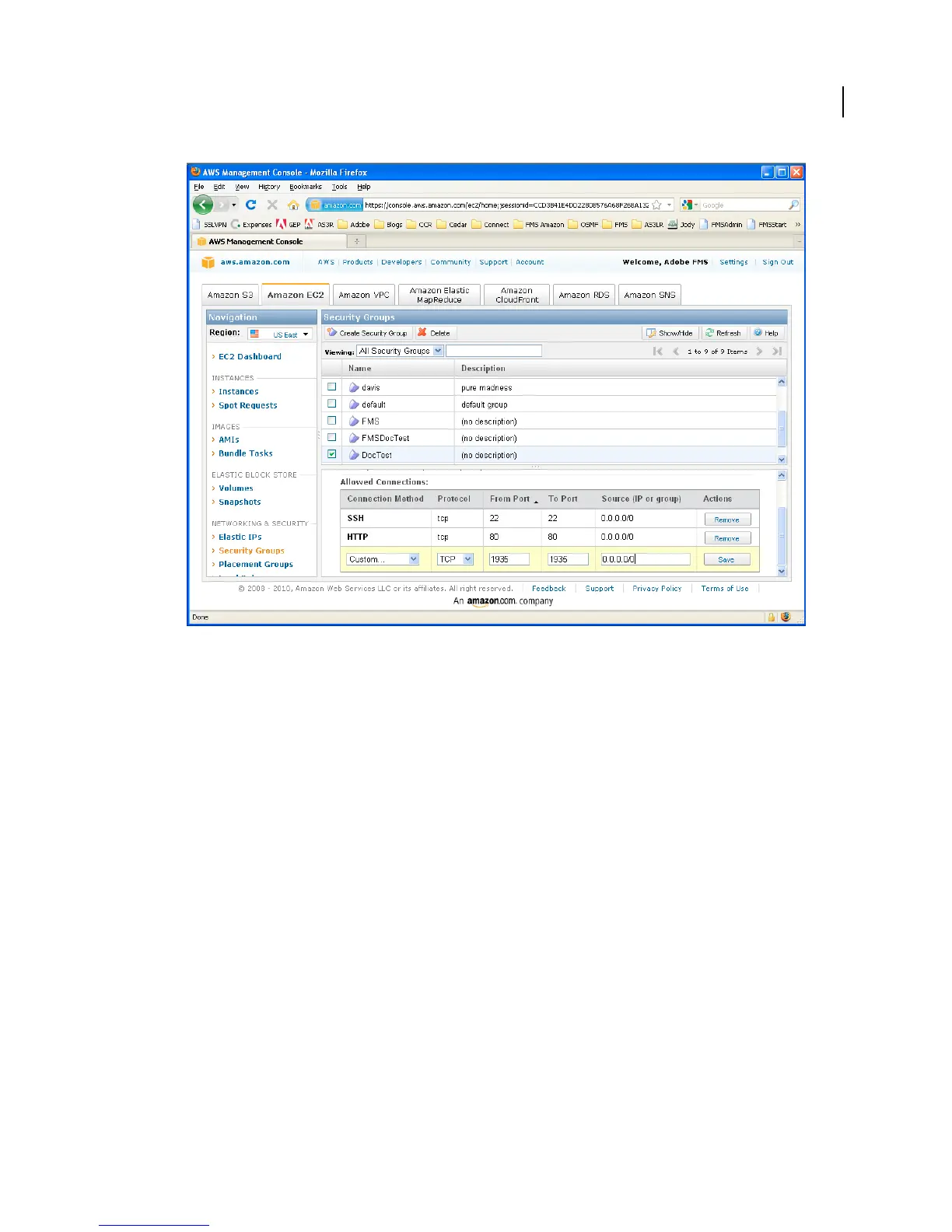Click the Source IP input field 0.0.0.0/0
The height and width of the screenshot is (1232, 952).
[646, 559]
